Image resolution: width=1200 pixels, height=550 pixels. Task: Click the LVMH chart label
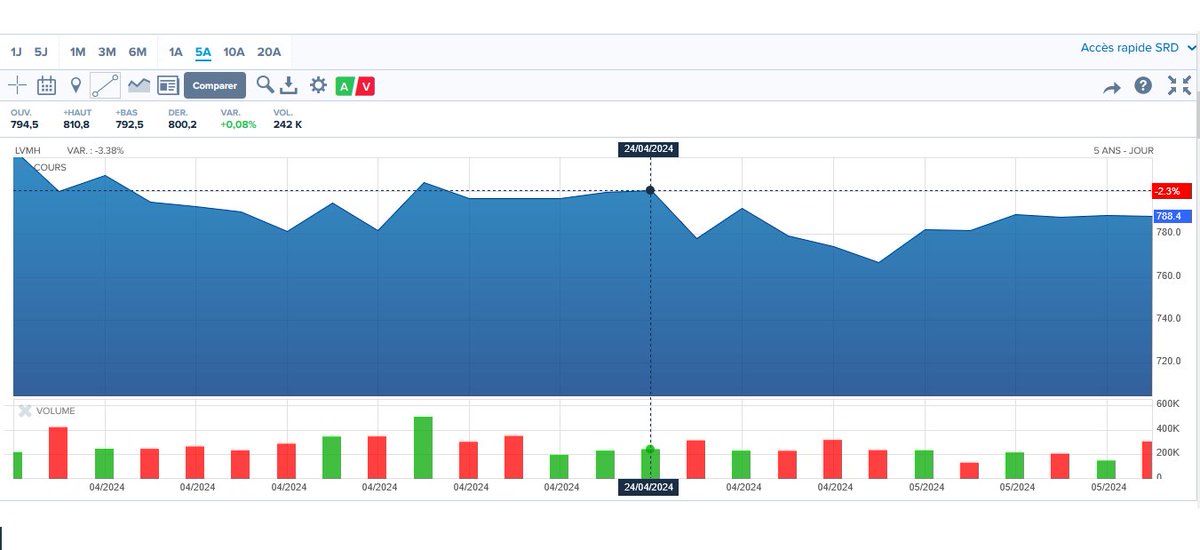point(28,151)
